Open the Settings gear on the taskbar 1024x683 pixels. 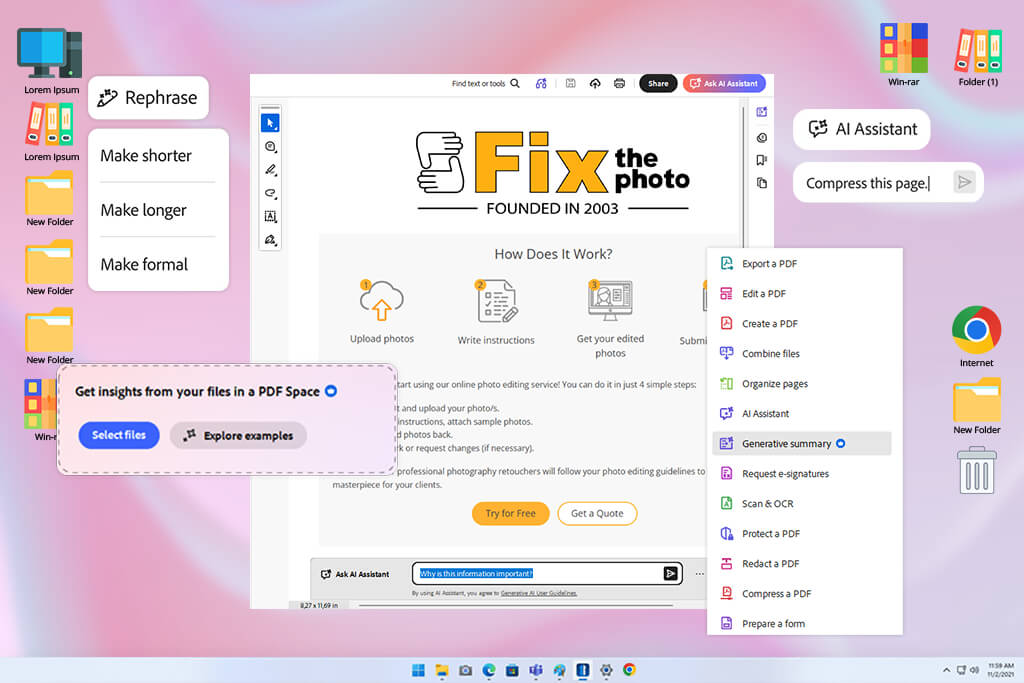pos(606,670)
